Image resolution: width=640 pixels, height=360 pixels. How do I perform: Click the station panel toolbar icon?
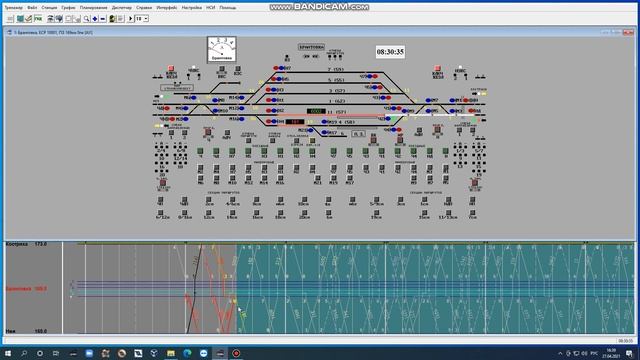(20, 19)
